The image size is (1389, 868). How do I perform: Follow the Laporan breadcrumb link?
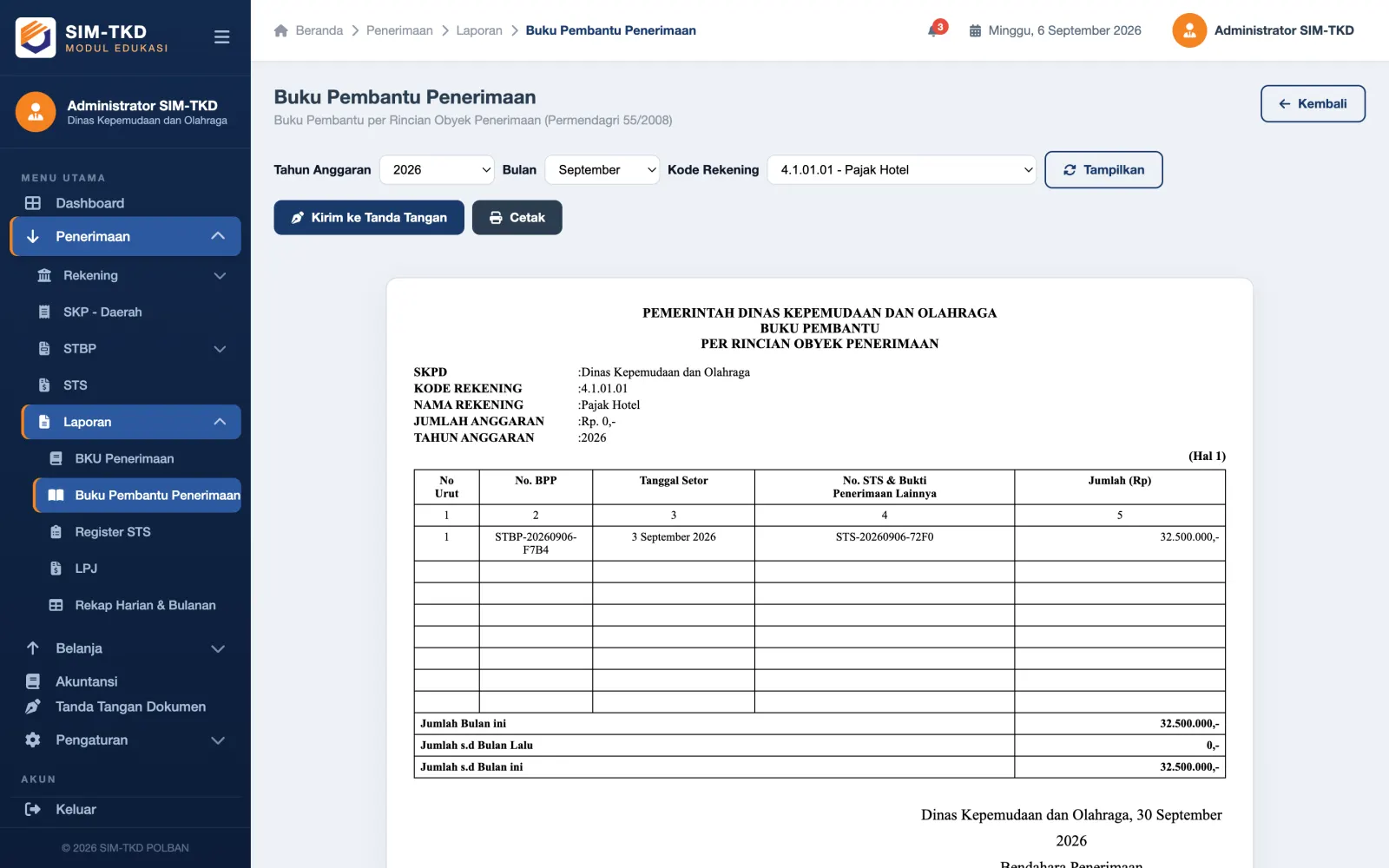[x=479, y=30]
